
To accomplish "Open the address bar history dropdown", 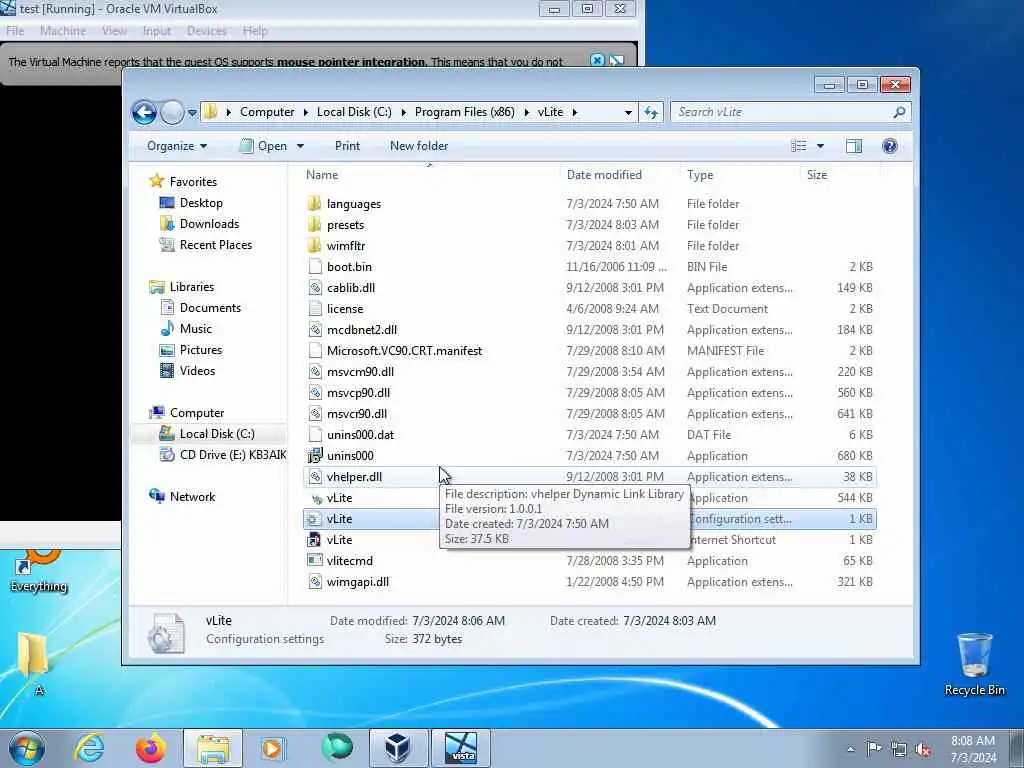I will [628, 112].
